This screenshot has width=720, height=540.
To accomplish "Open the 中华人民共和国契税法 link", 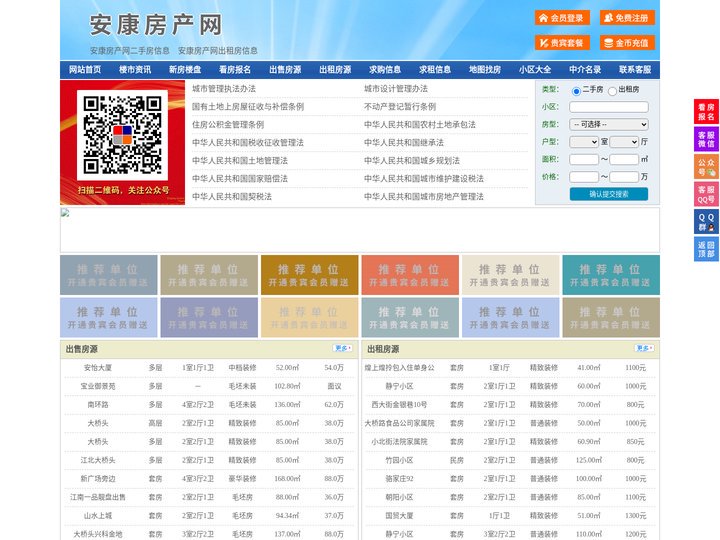I will click(x=232, y=197).
